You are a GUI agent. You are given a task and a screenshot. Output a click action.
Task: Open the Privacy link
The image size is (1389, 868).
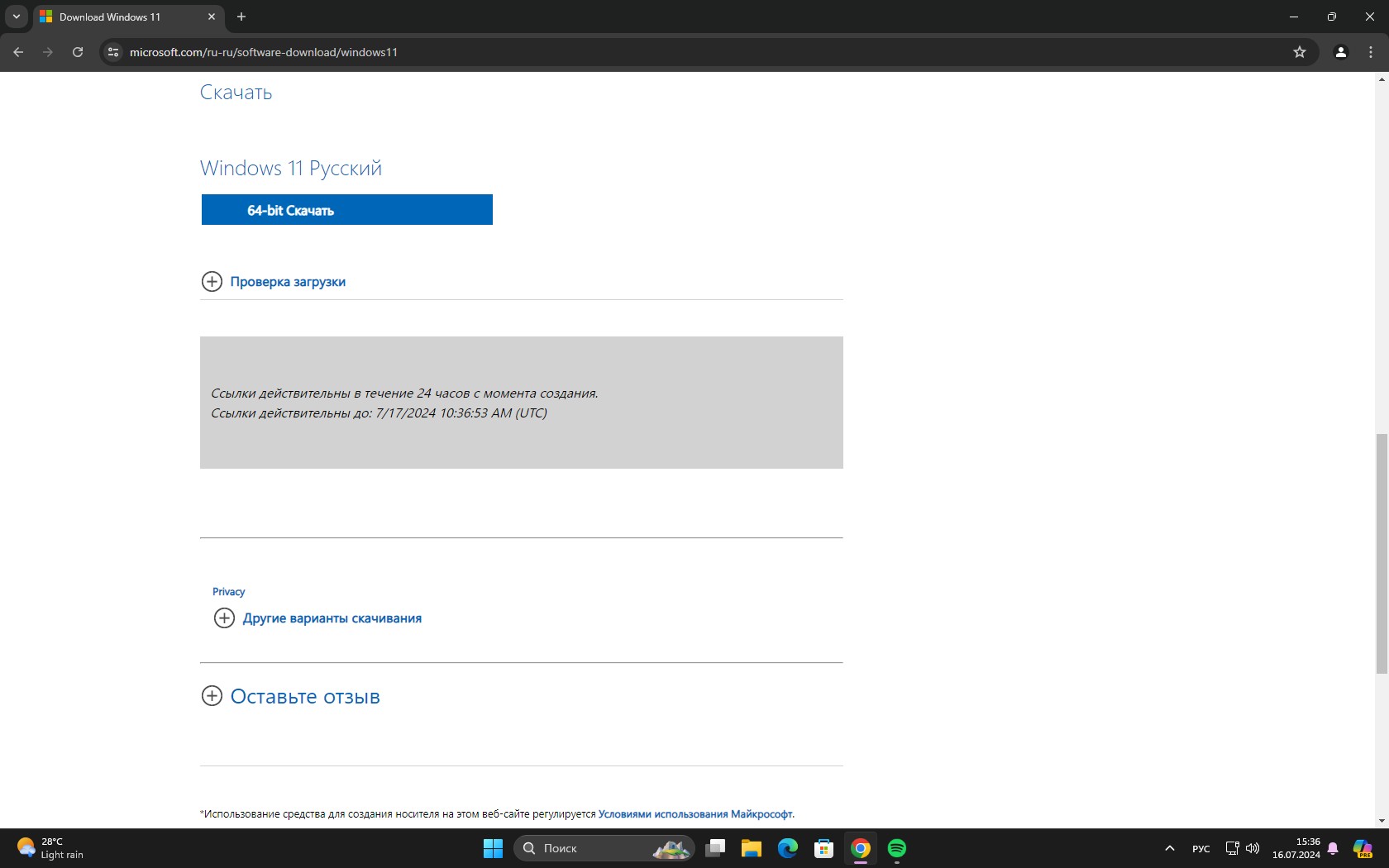tap(228, 592)
